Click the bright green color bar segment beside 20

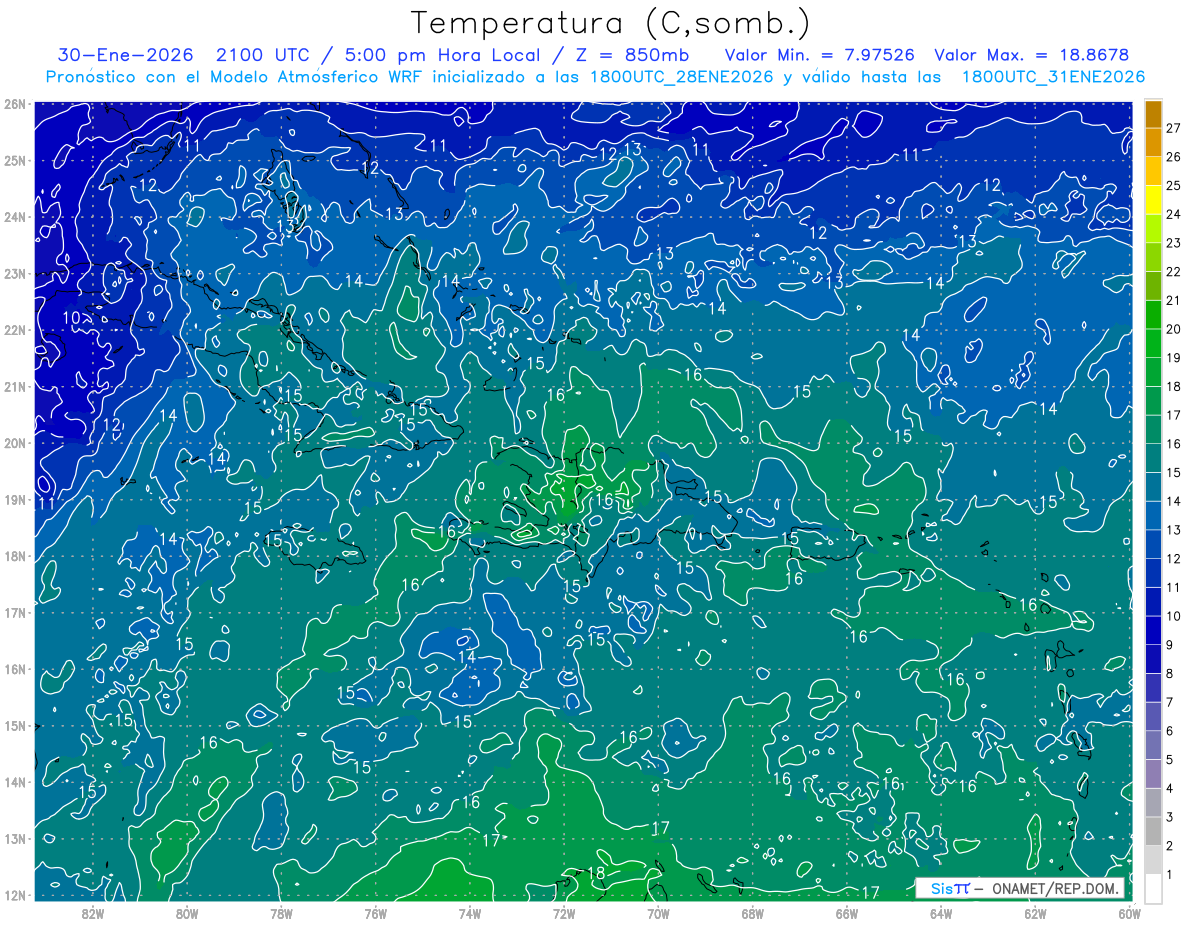point(1153,315)
